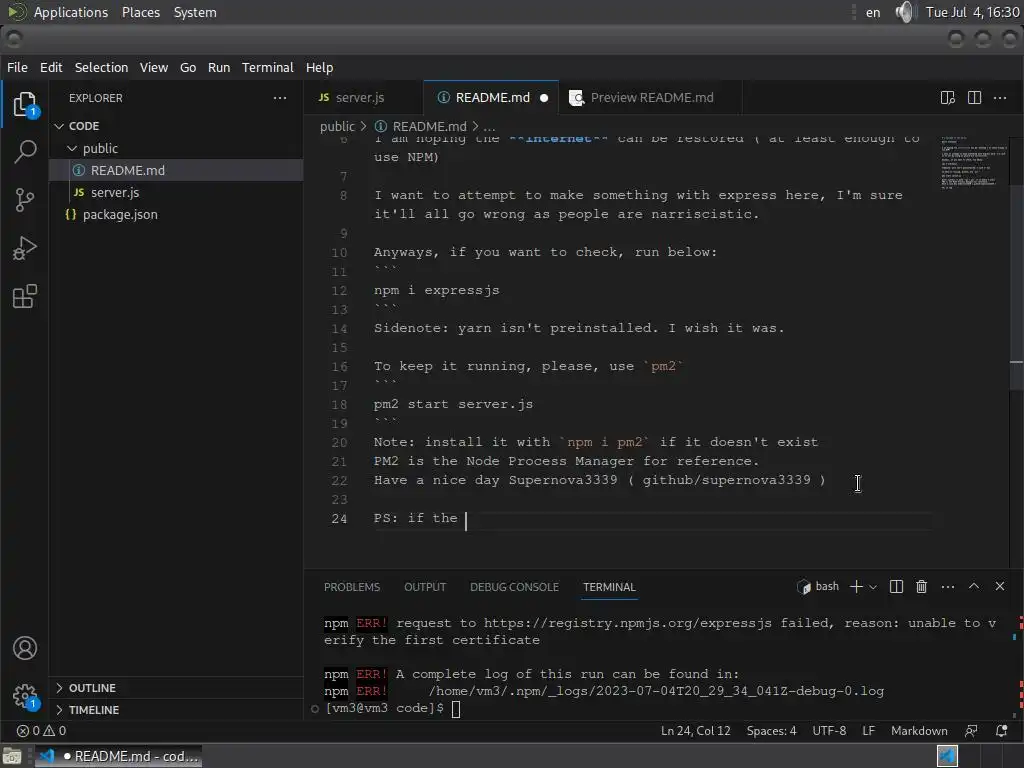This screenshot has height=768, width=1024.
Task: Open the Search view icon
Action: (x=25, y=152)
